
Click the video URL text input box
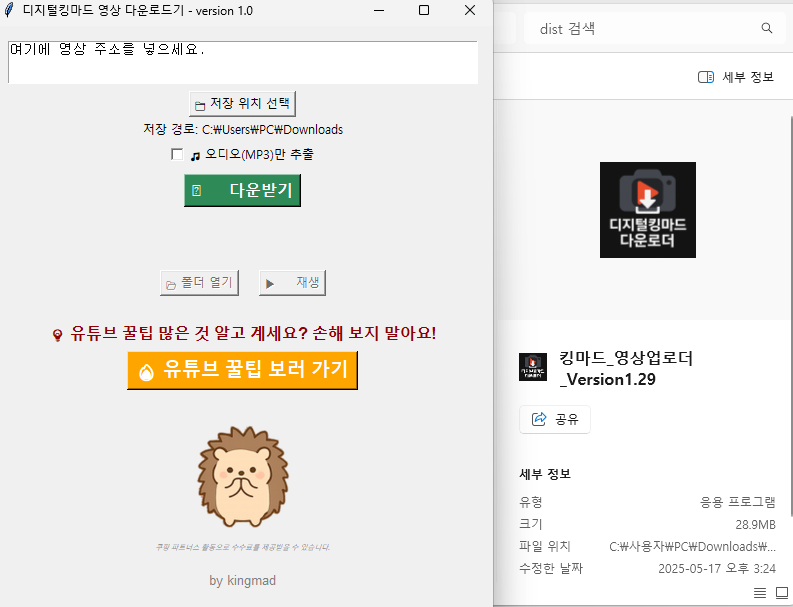(243, 62)
